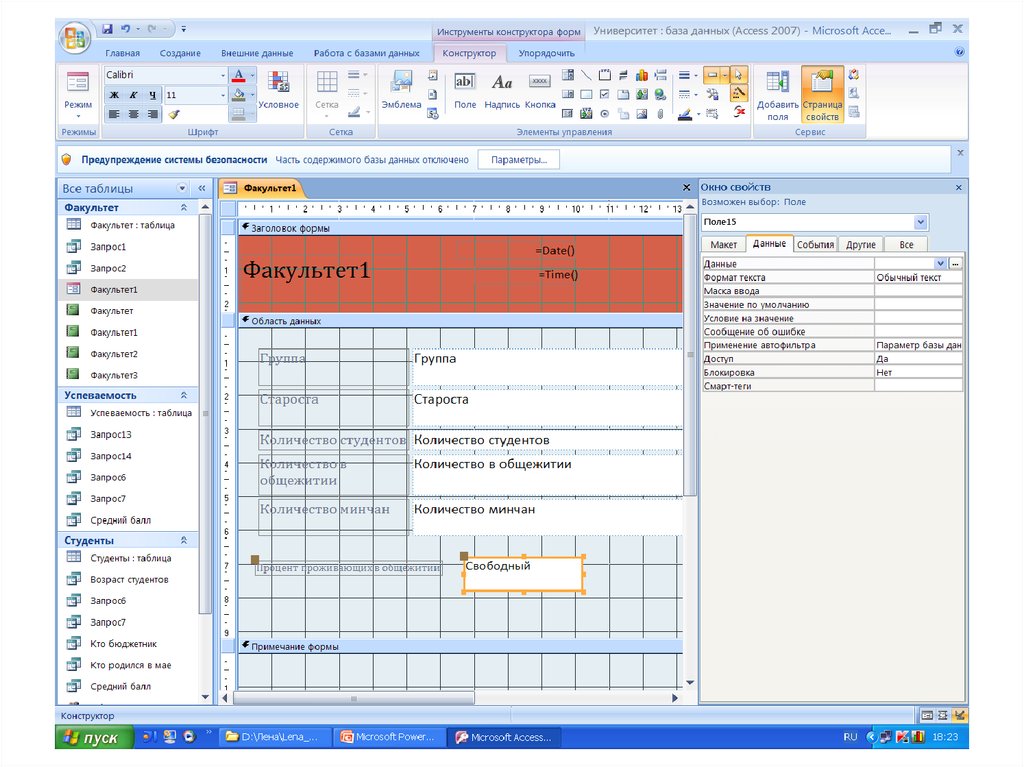Open the Calibri font name dropdown
The image size is (1024, 767).
(x=222, y=75)
